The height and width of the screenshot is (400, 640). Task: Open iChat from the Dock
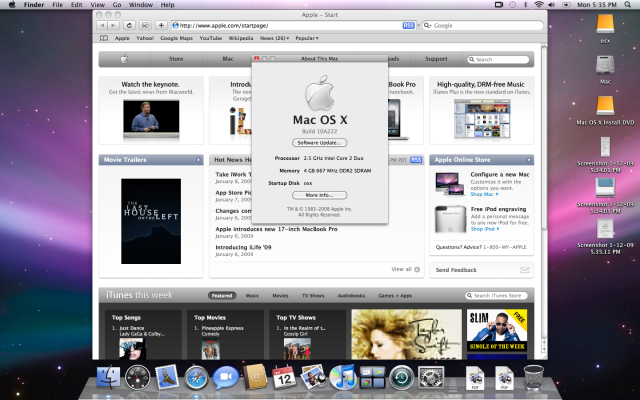(x=226, y=378)
